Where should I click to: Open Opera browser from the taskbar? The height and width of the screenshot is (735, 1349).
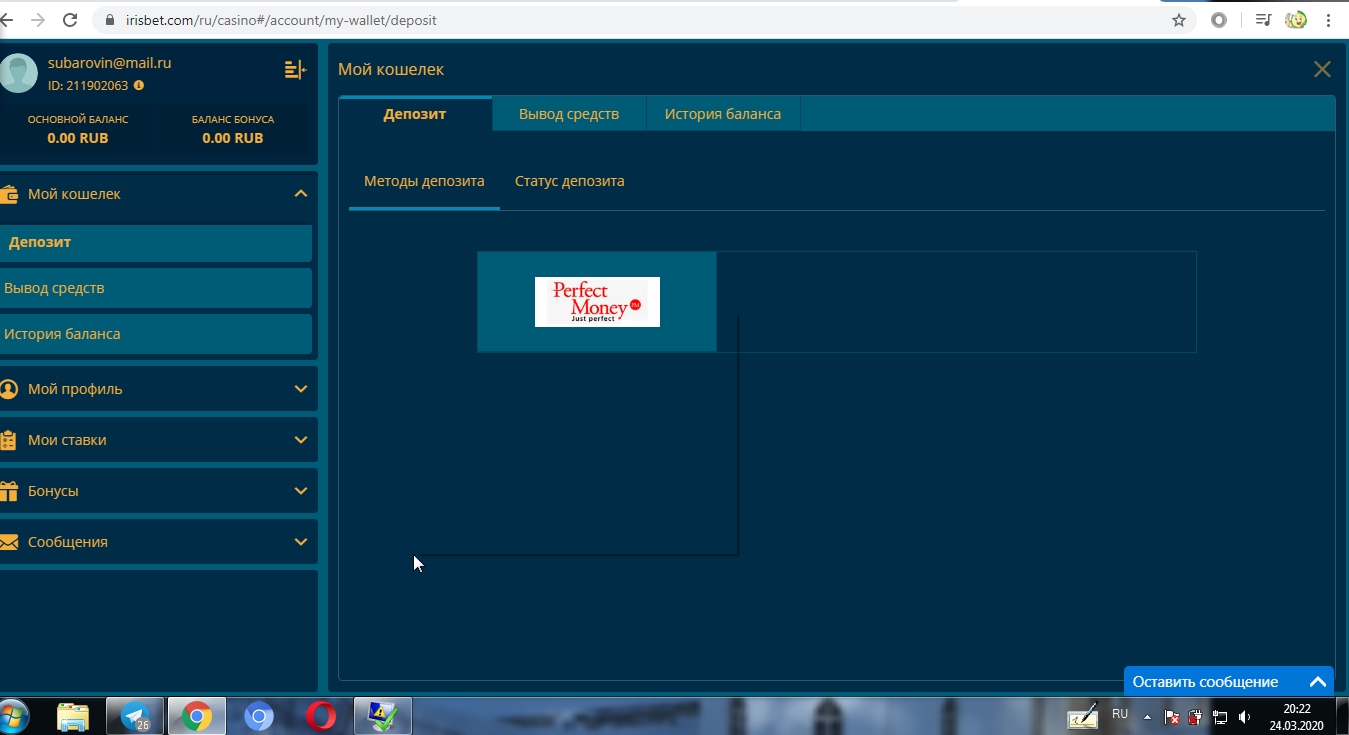click(x=320, y=716)
